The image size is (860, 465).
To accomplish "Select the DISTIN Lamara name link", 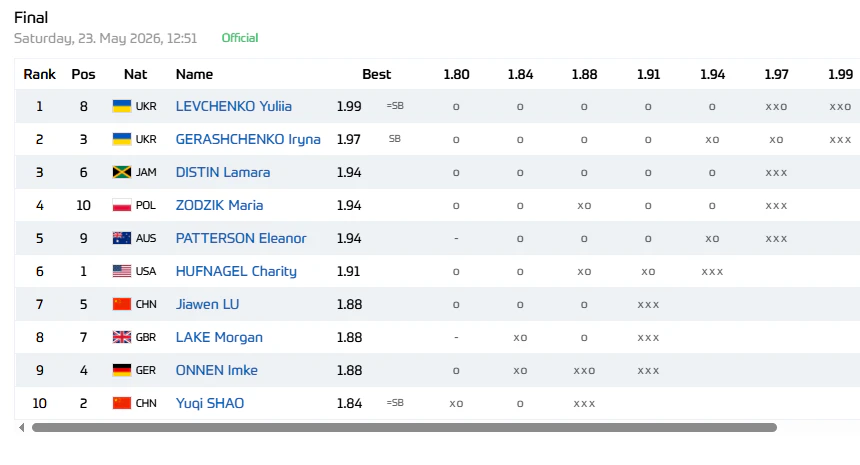I will click(223, 172).
